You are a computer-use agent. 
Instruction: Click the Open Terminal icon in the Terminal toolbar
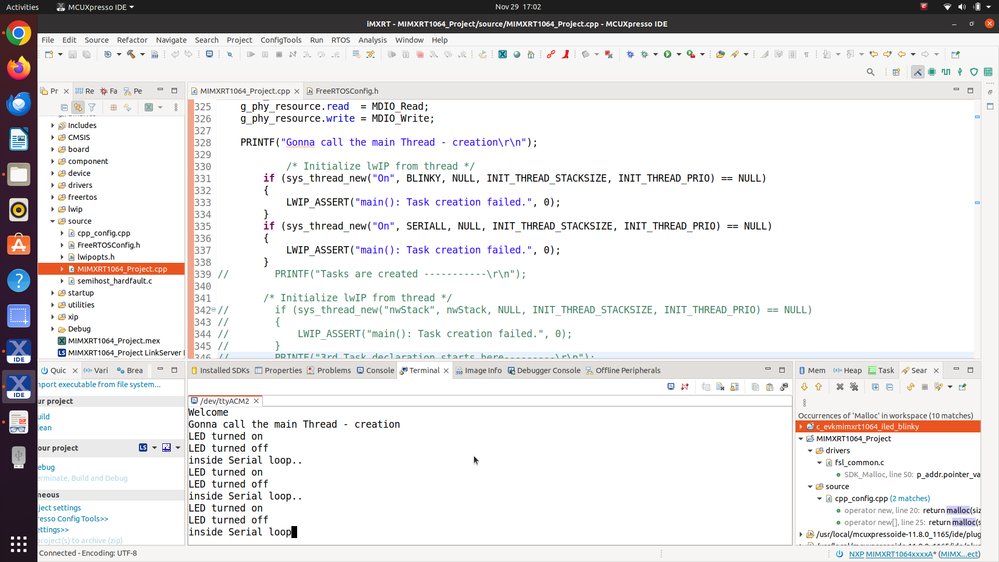click(671, 387)
